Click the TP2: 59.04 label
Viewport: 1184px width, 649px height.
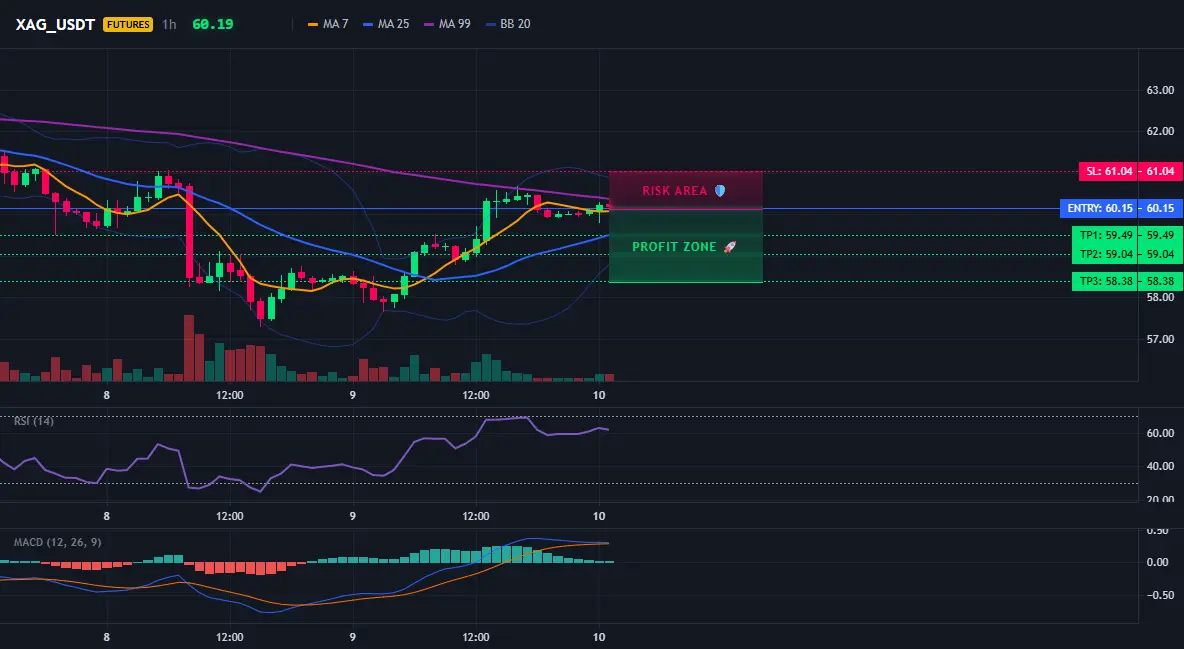[x=1105, y=254]
